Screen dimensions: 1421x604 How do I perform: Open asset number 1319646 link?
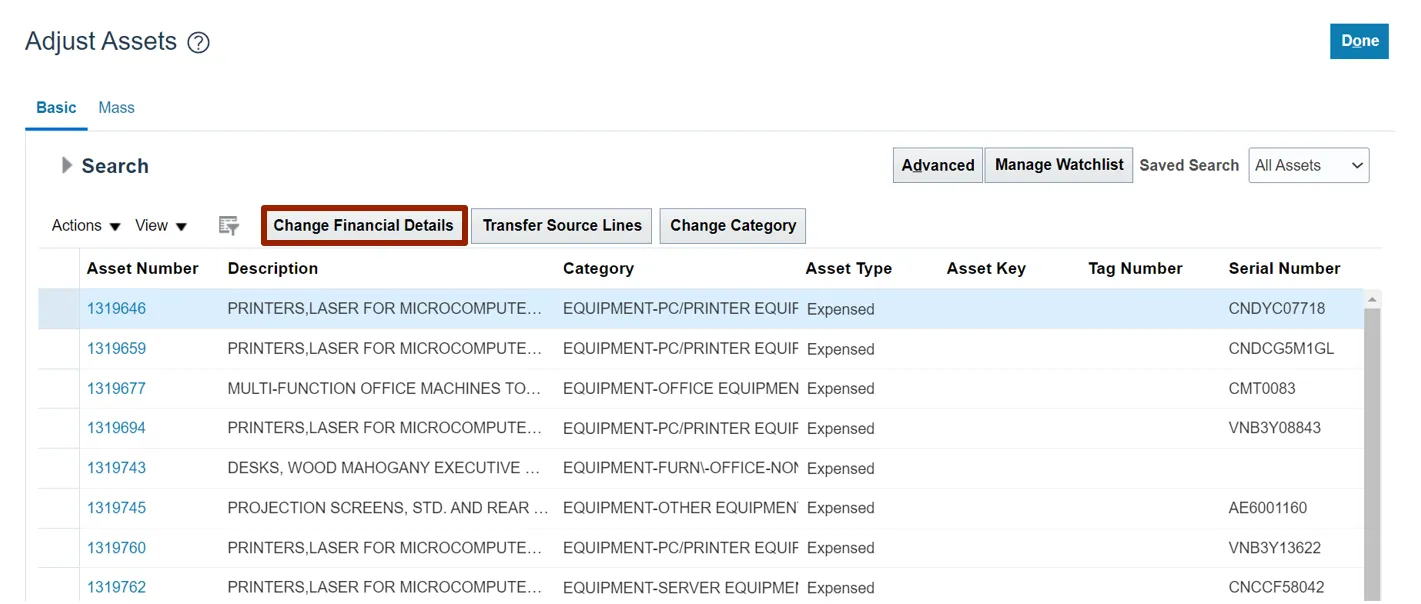point(116,309)
